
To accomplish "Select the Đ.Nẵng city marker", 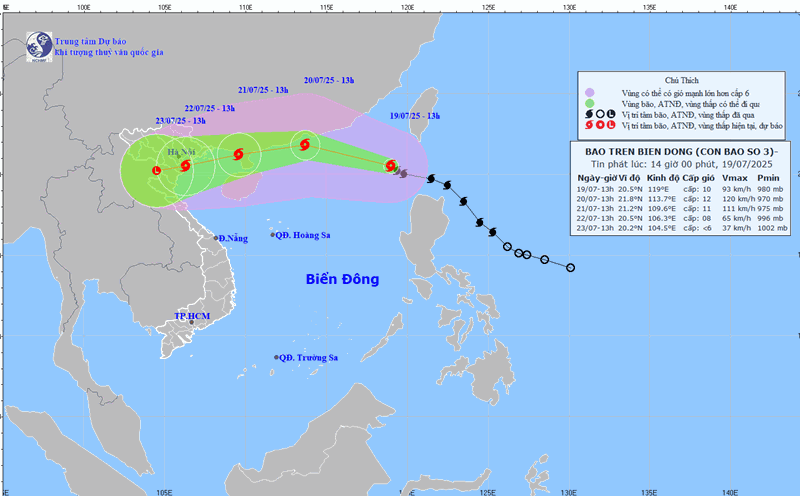I will click(x=215, y=238).
